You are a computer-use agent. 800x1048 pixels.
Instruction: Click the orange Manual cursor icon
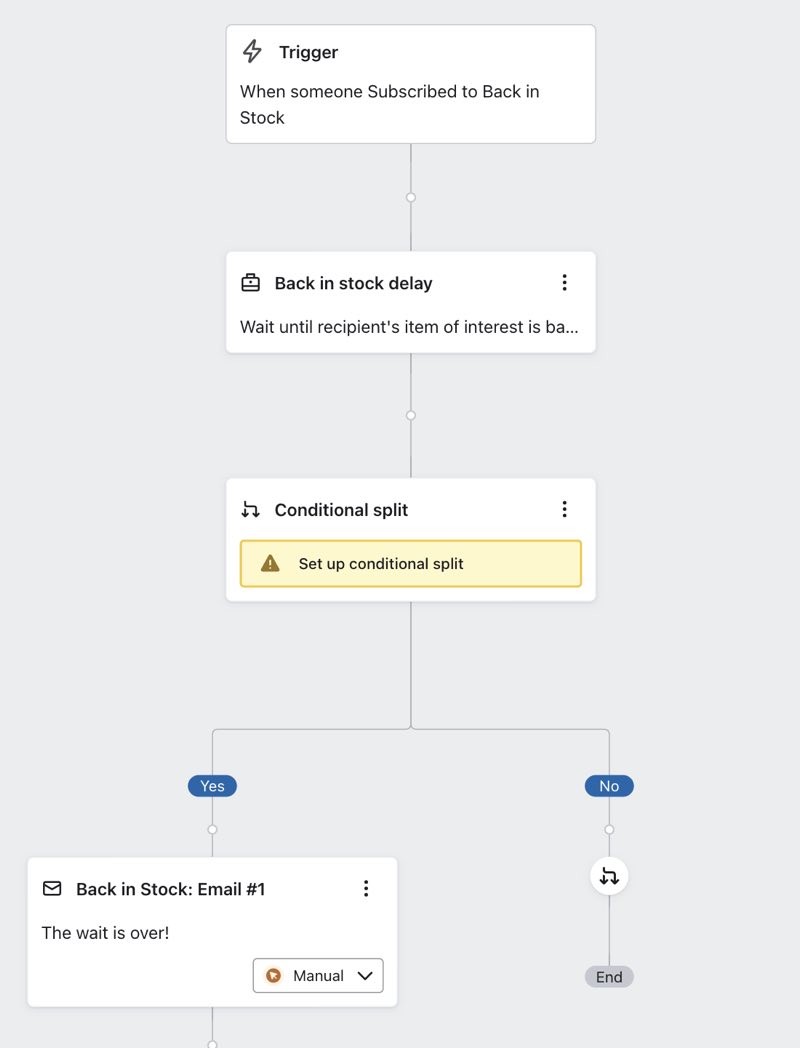pyautogui.click(x=274, y=976)
